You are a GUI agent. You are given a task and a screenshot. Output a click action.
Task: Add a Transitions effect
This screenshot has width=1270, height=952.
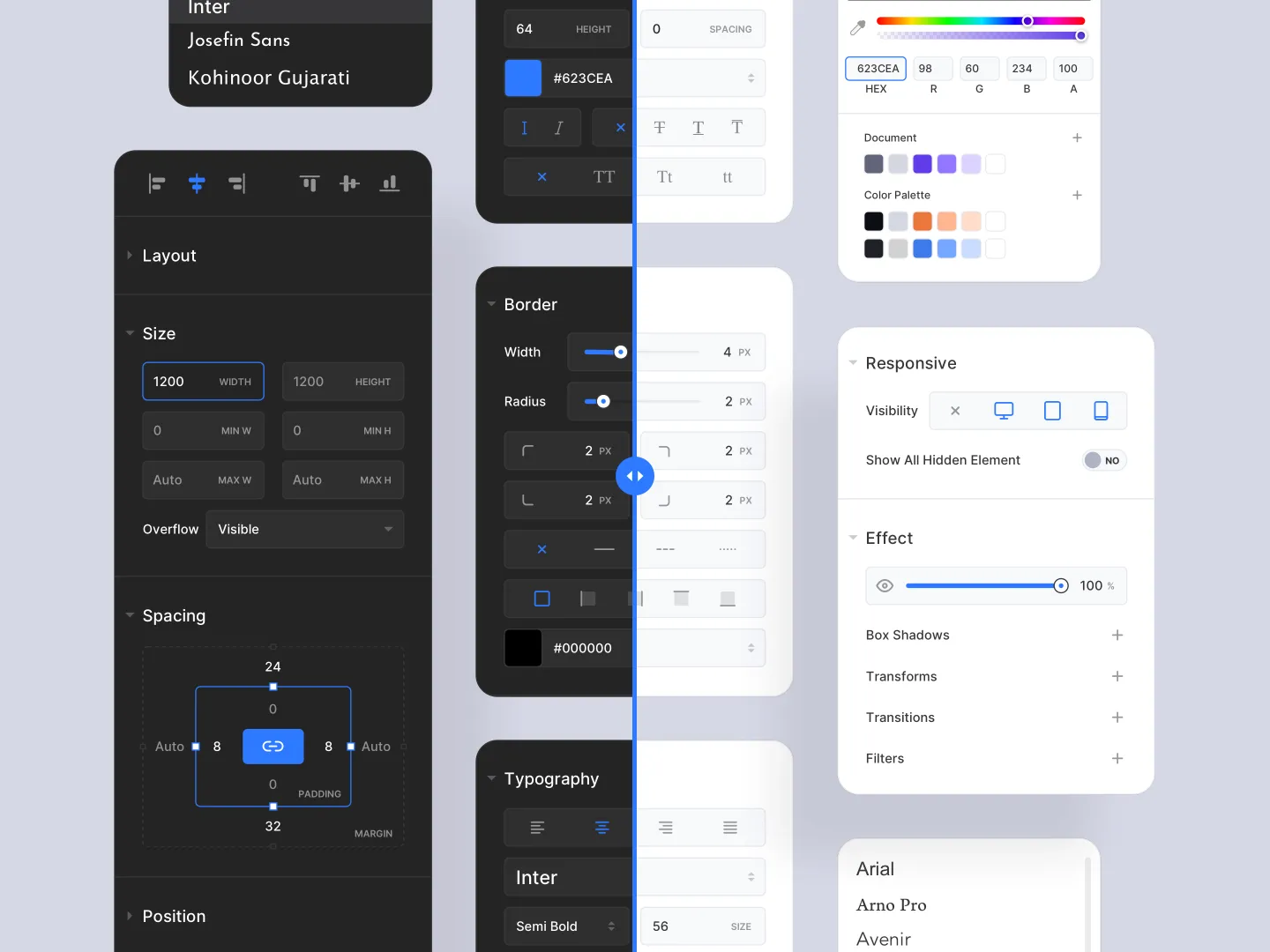1117,718
